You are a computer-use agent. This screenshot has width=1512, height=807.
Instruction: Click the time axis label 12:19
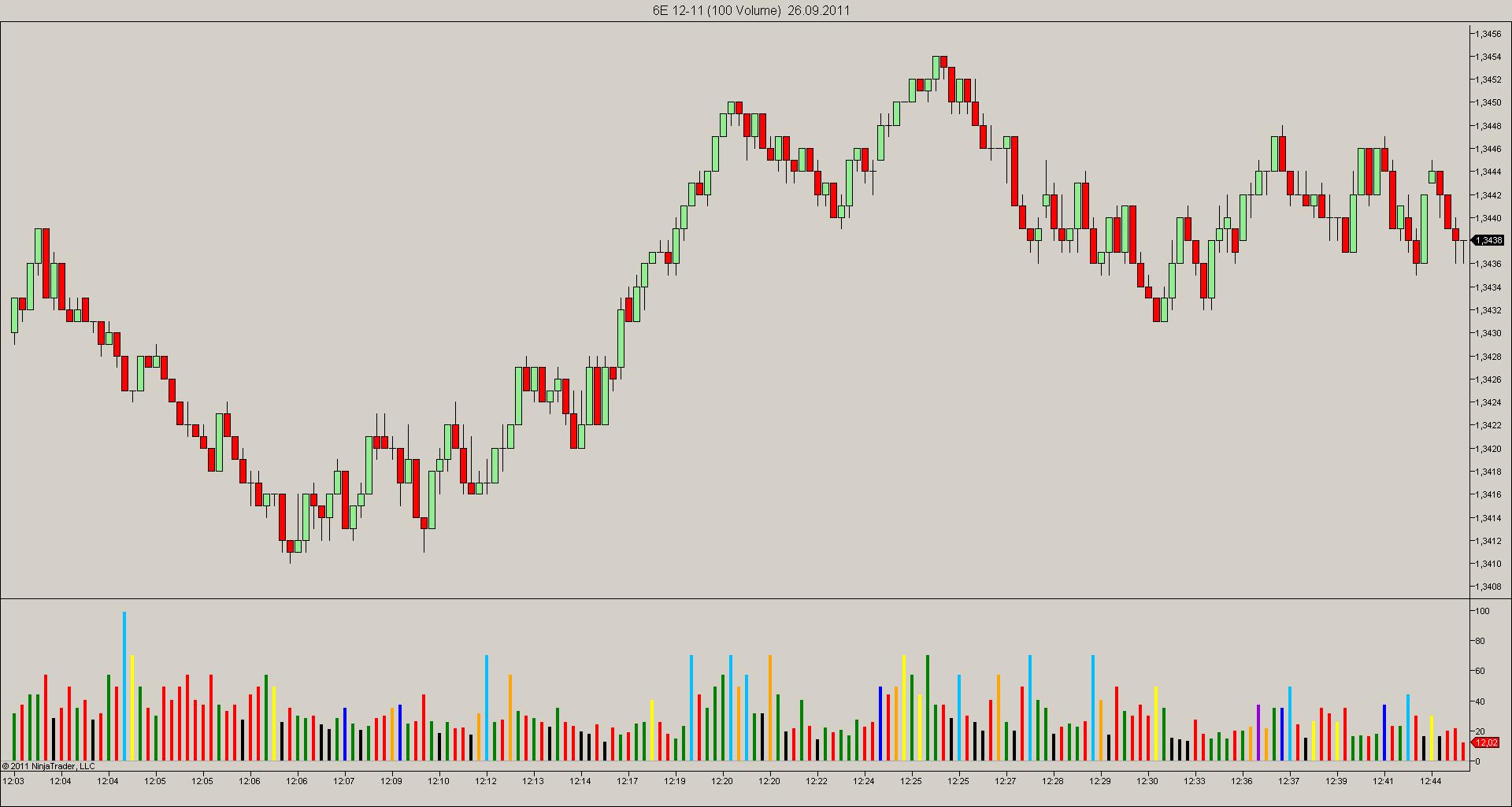tap(675, 781)
